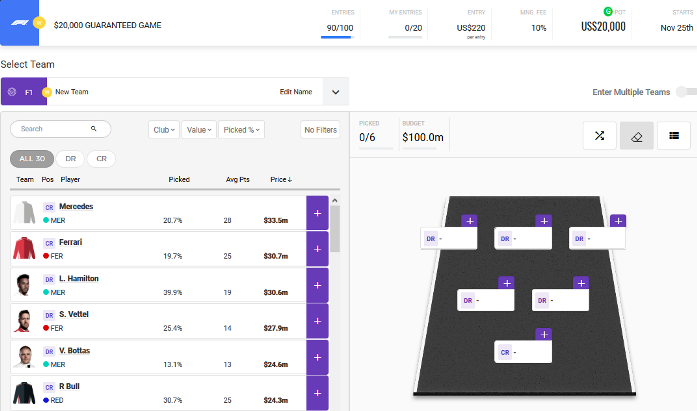Screen dimensions: 697x411
Task: Click the player list scrollbar thumb
Action: coord(335,229)
